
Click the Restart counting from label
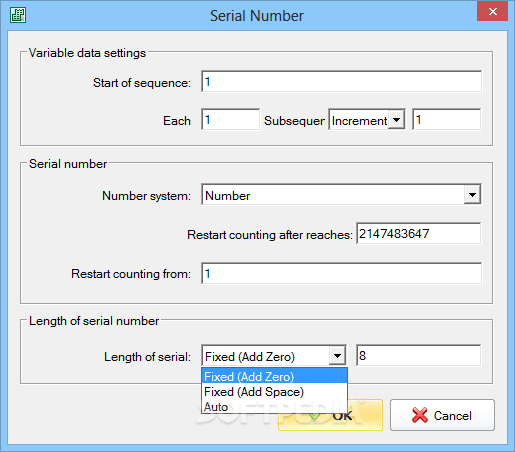(x=131, y=274)
